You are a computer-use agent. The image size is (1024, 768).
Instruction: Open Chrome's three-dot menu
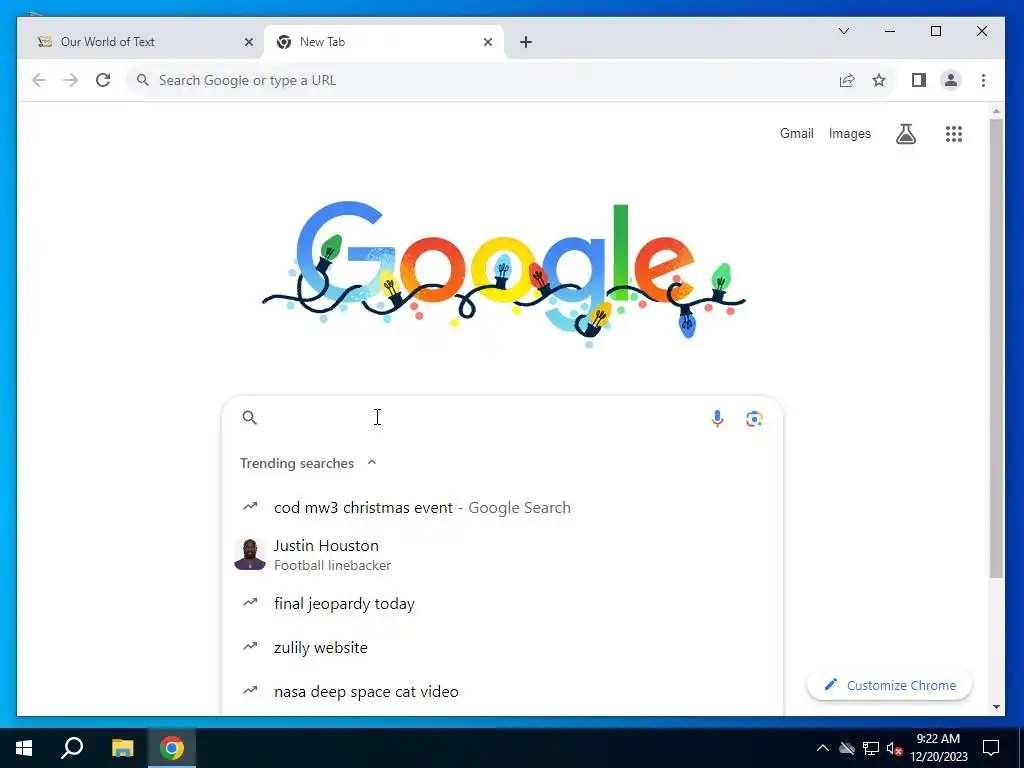(x=984, y=80)
